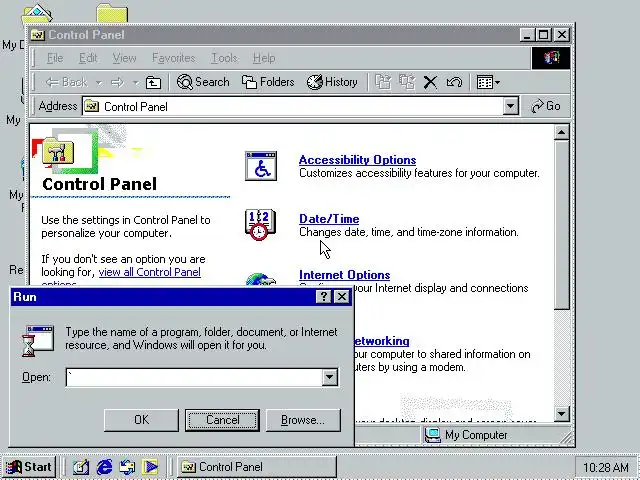Open the Favorites menu
This screenshot has height=480, width=640.
173,58
